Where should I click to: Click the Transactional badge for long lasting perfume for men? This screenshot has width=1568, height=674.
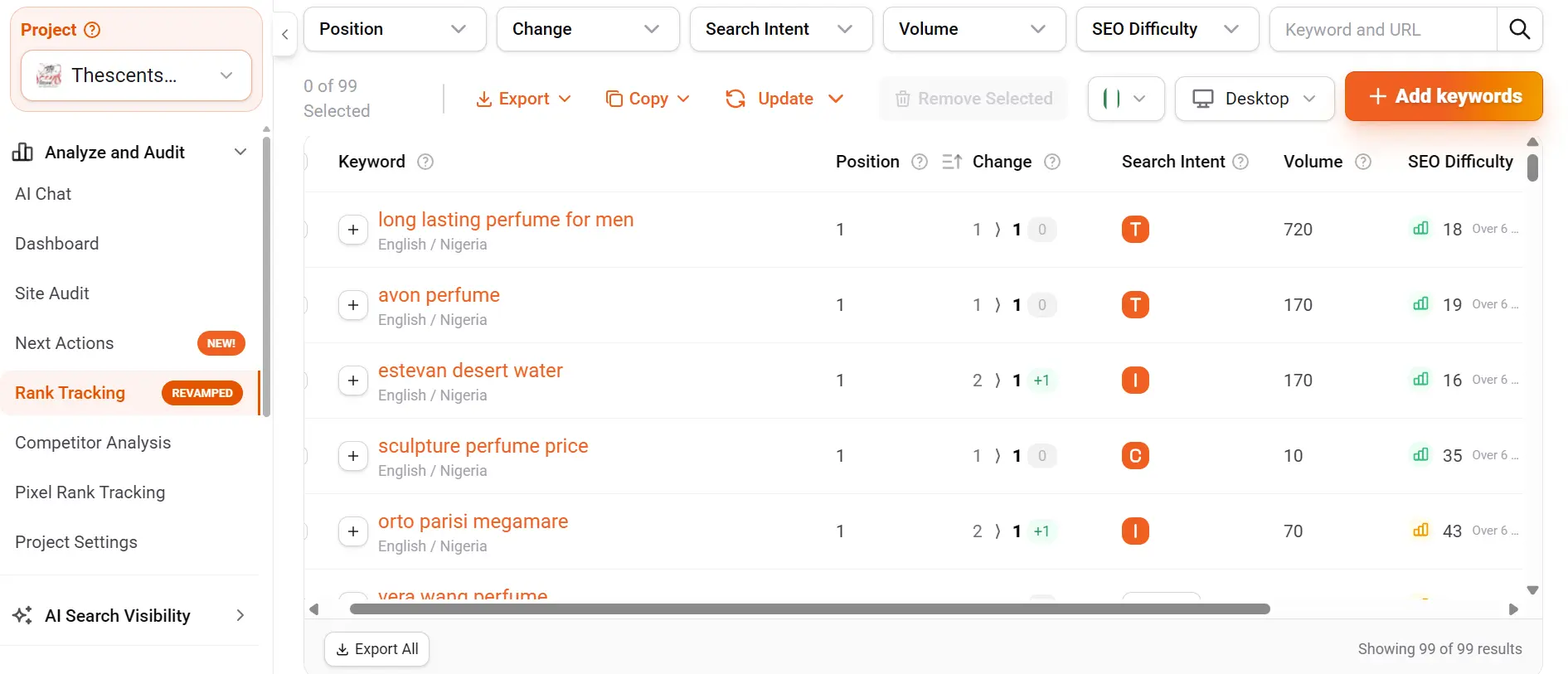click(x=1135, y=230)
